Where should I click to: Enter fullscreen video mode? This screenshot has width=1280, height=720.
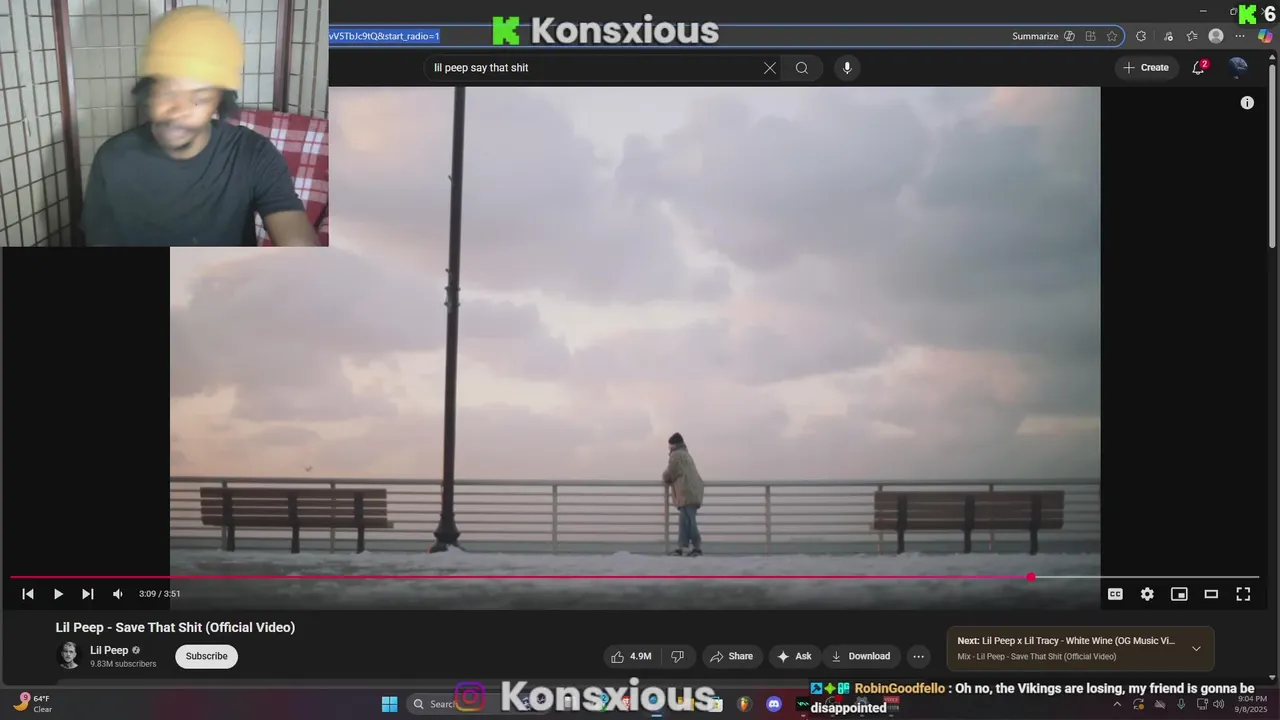1243,594
